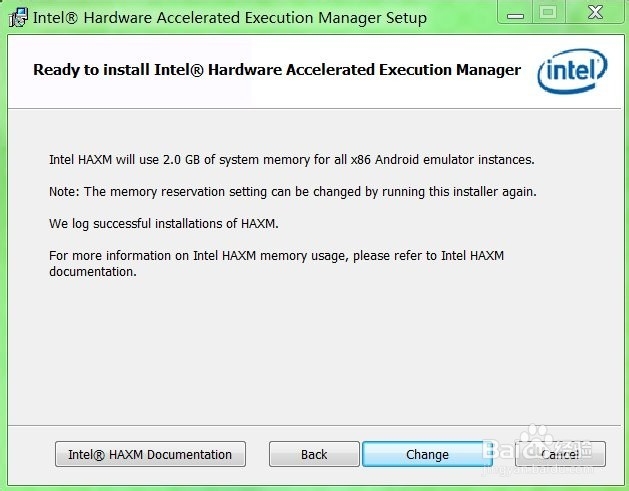Click the 'Note: The memory reservation setting' line
This screenshot has height=491, width=629.
point(293,192)
